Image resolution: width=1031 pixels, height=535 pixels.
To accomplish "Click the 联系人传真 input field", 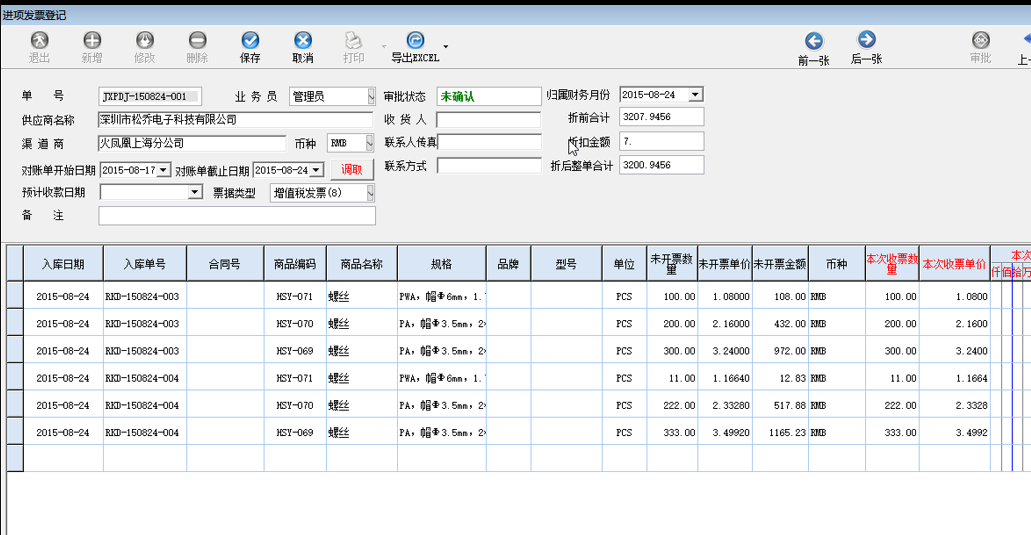I will coord(490,142).
